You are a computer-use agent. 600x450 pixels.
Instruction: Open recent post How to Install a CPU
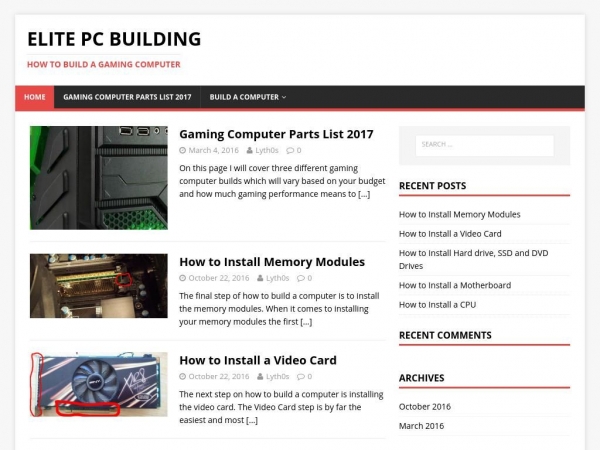[437, 305]
